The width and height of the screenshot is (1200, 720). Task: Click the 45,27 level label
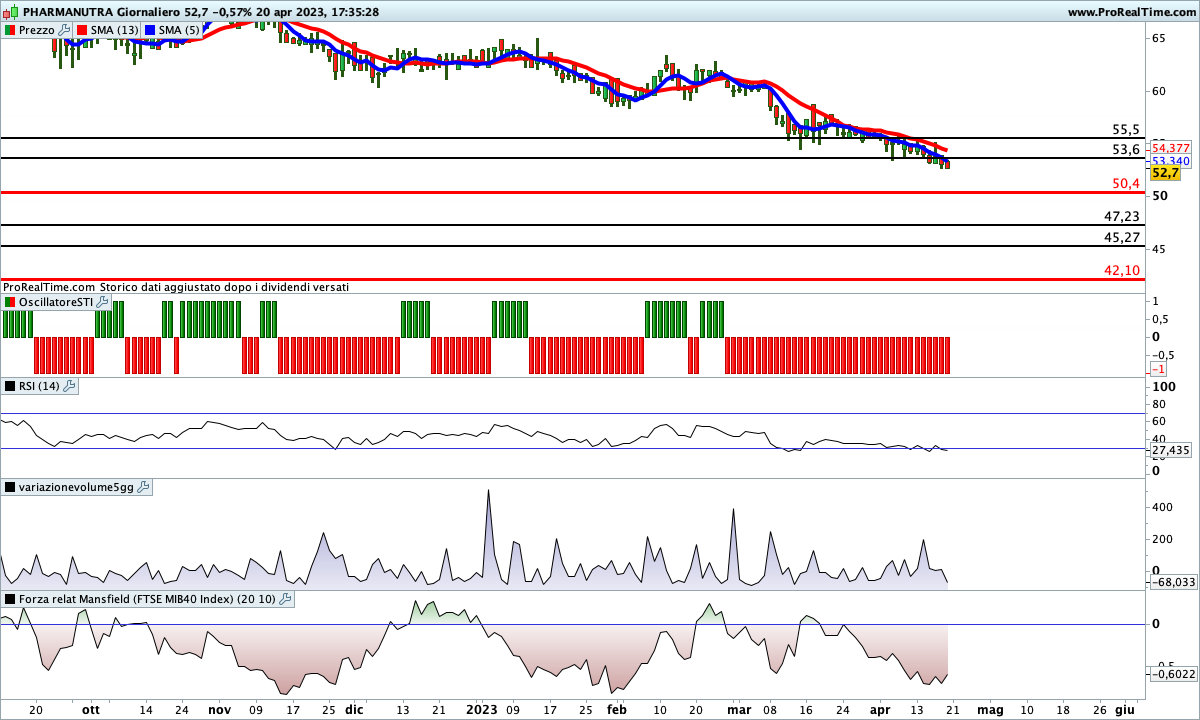tap(1122, 238)
